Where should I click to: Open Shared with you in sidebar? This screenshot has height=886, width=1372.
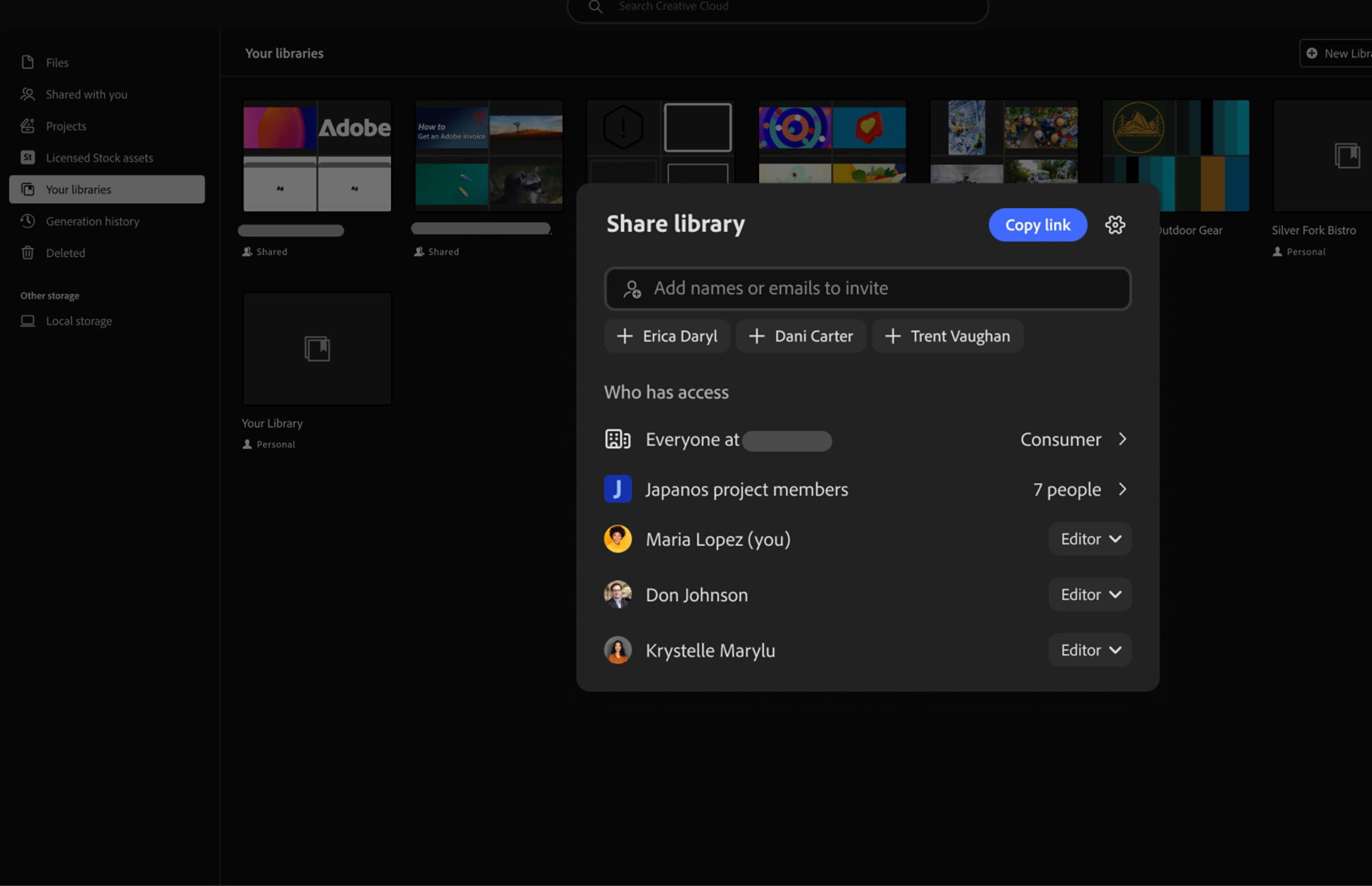click(107, 94)
